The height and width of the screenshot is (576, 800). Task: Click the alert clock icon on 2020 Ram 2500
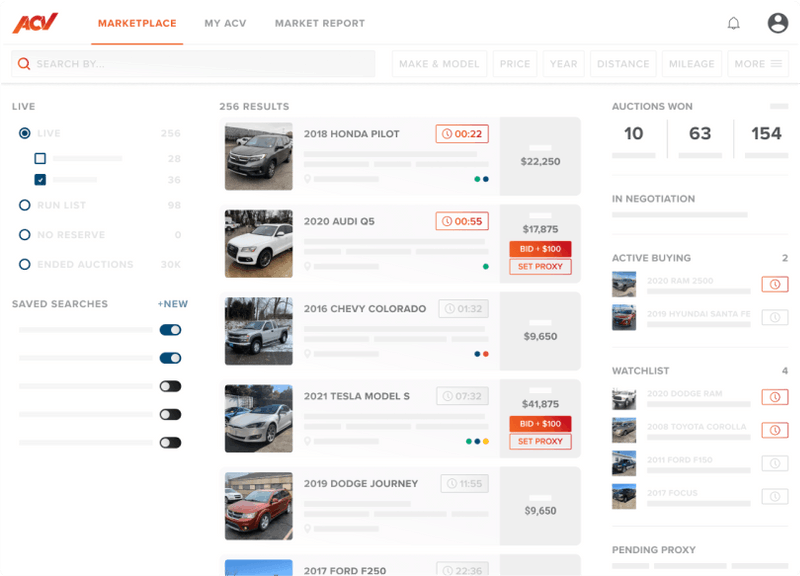point(777,285)
